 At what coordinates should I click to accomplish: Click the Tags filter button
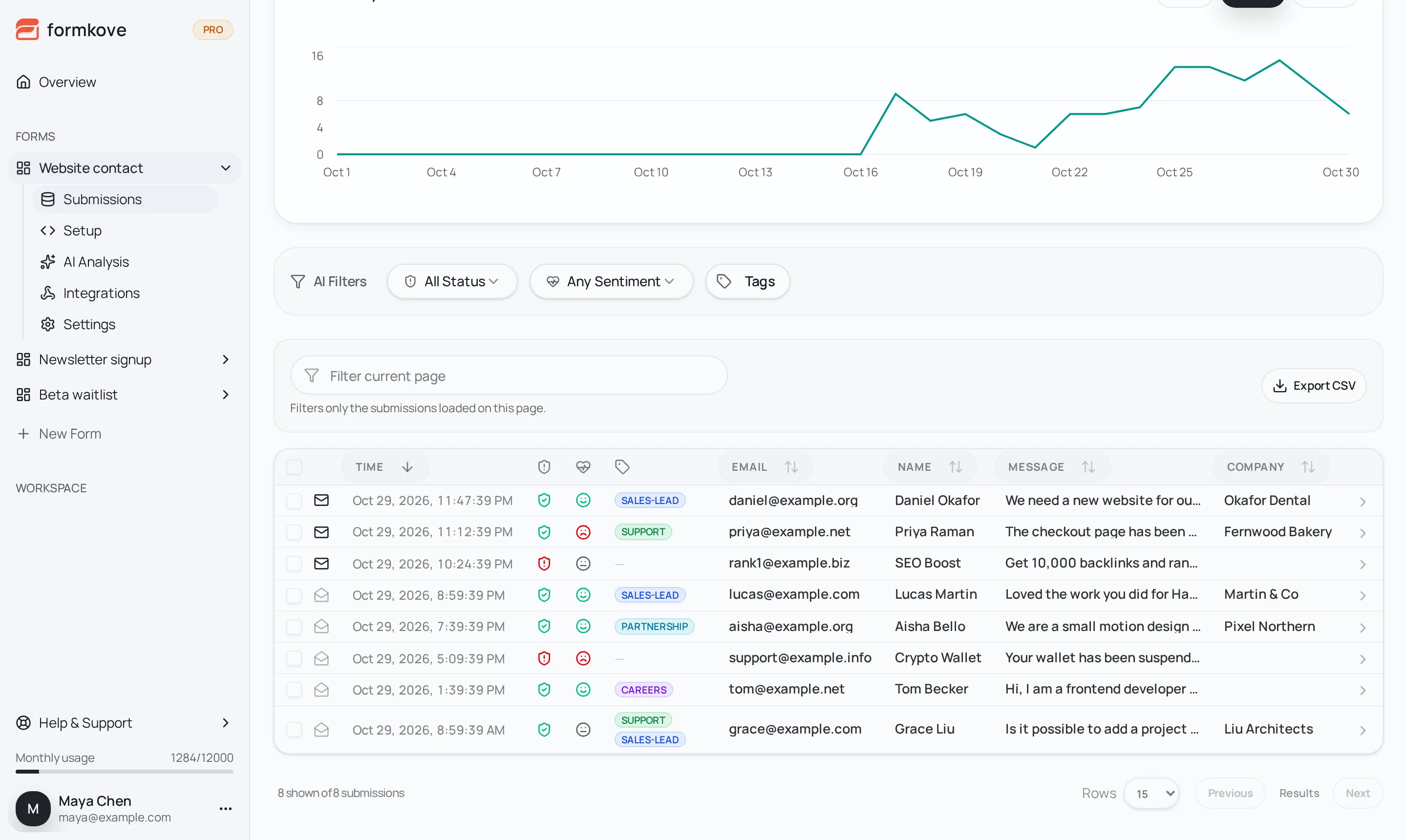[x=747, y=281]
